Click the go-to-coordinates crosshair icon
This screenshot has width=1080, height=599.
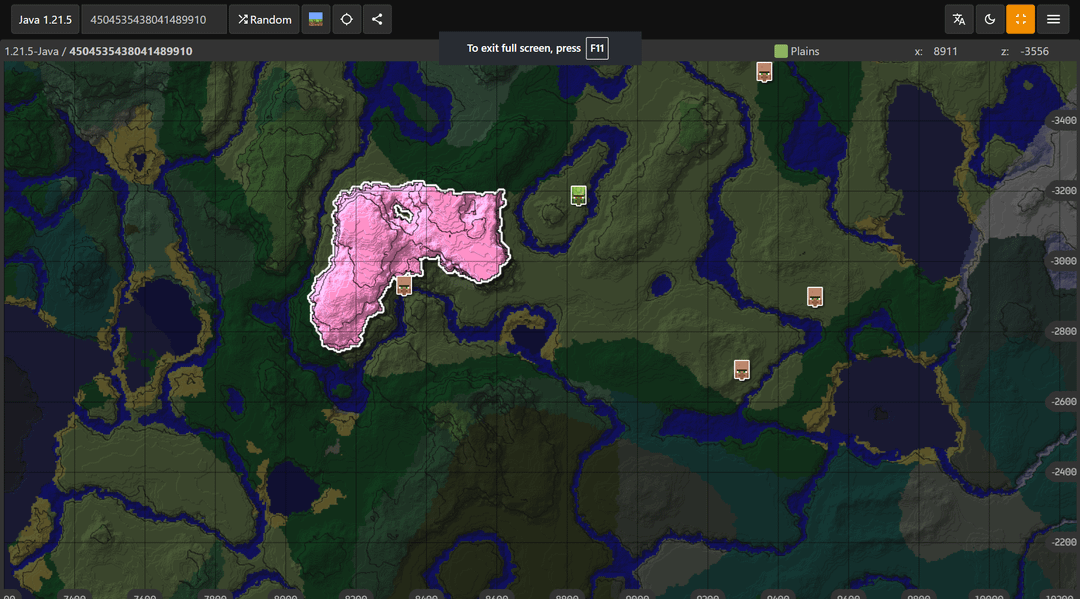[346, 19]
